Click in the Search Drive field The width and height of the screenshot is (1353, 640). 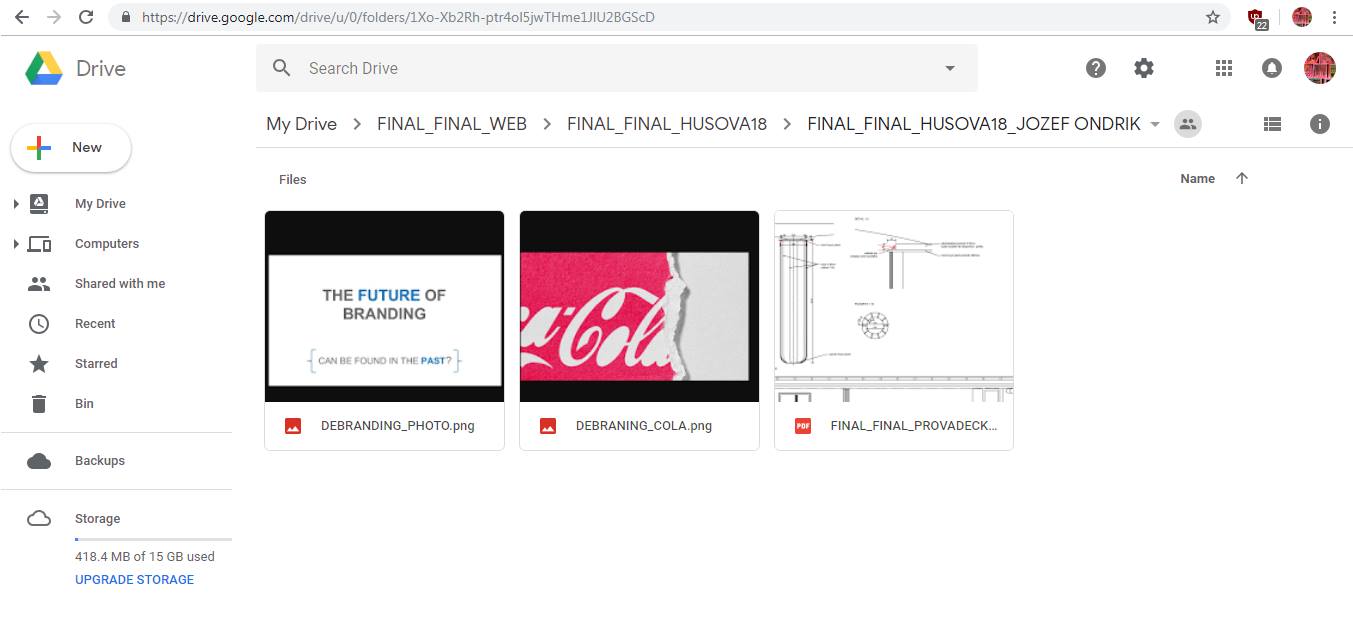(617, 68)
